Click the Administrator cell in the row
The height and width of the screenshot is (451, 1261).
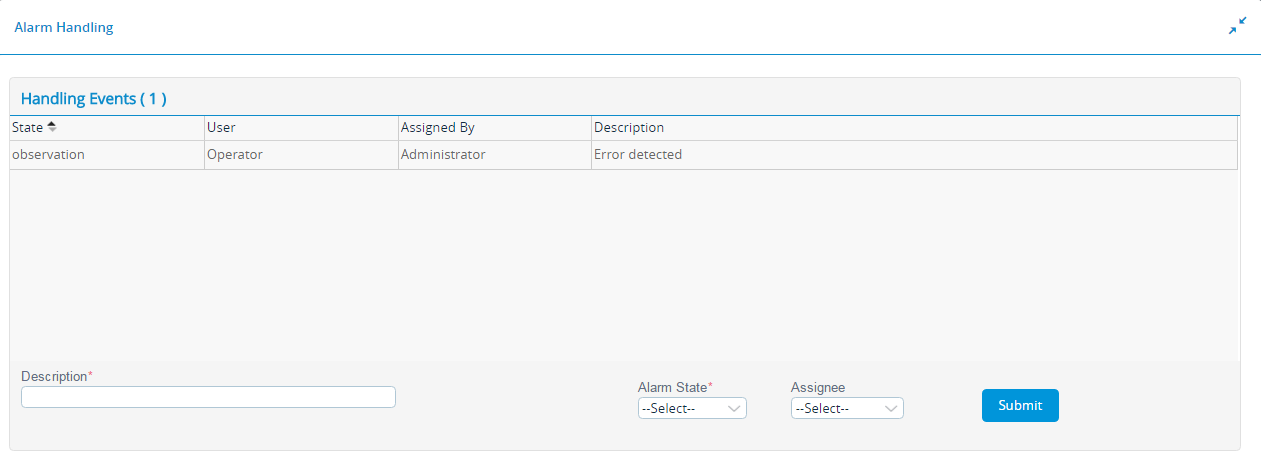tap(443, 155)
